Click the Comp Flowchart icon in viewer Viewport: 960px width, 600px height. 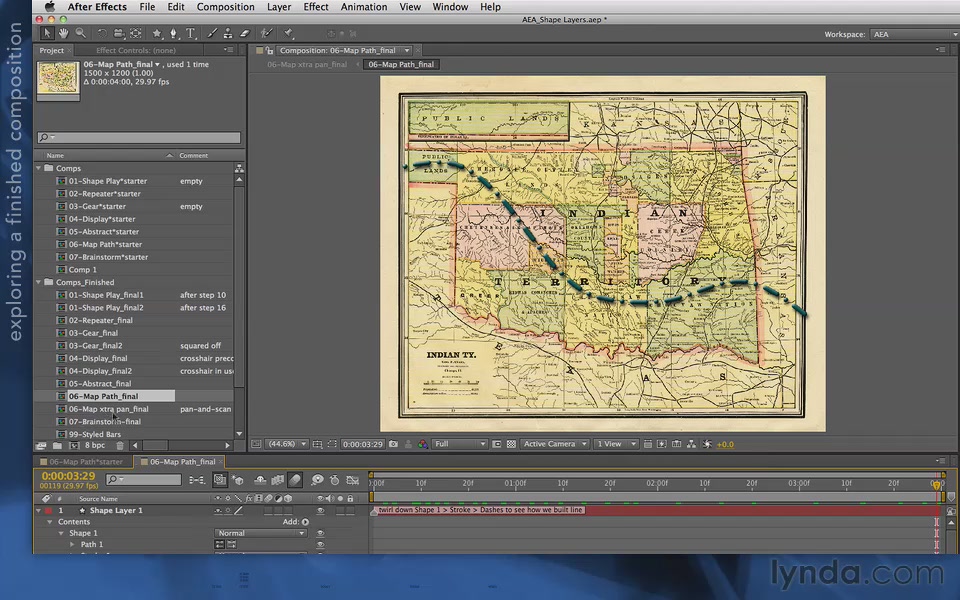(691, 444)
